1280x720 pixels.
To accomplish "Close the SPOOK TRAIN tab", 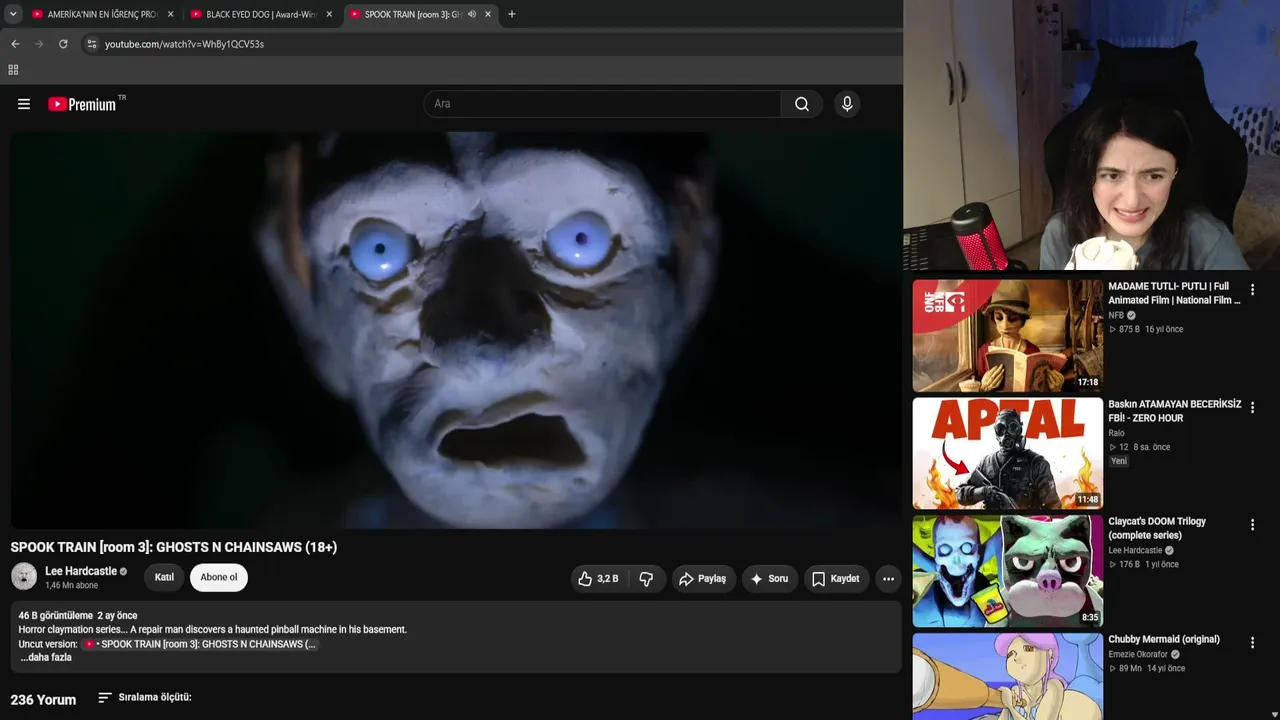I will (487, 15).
